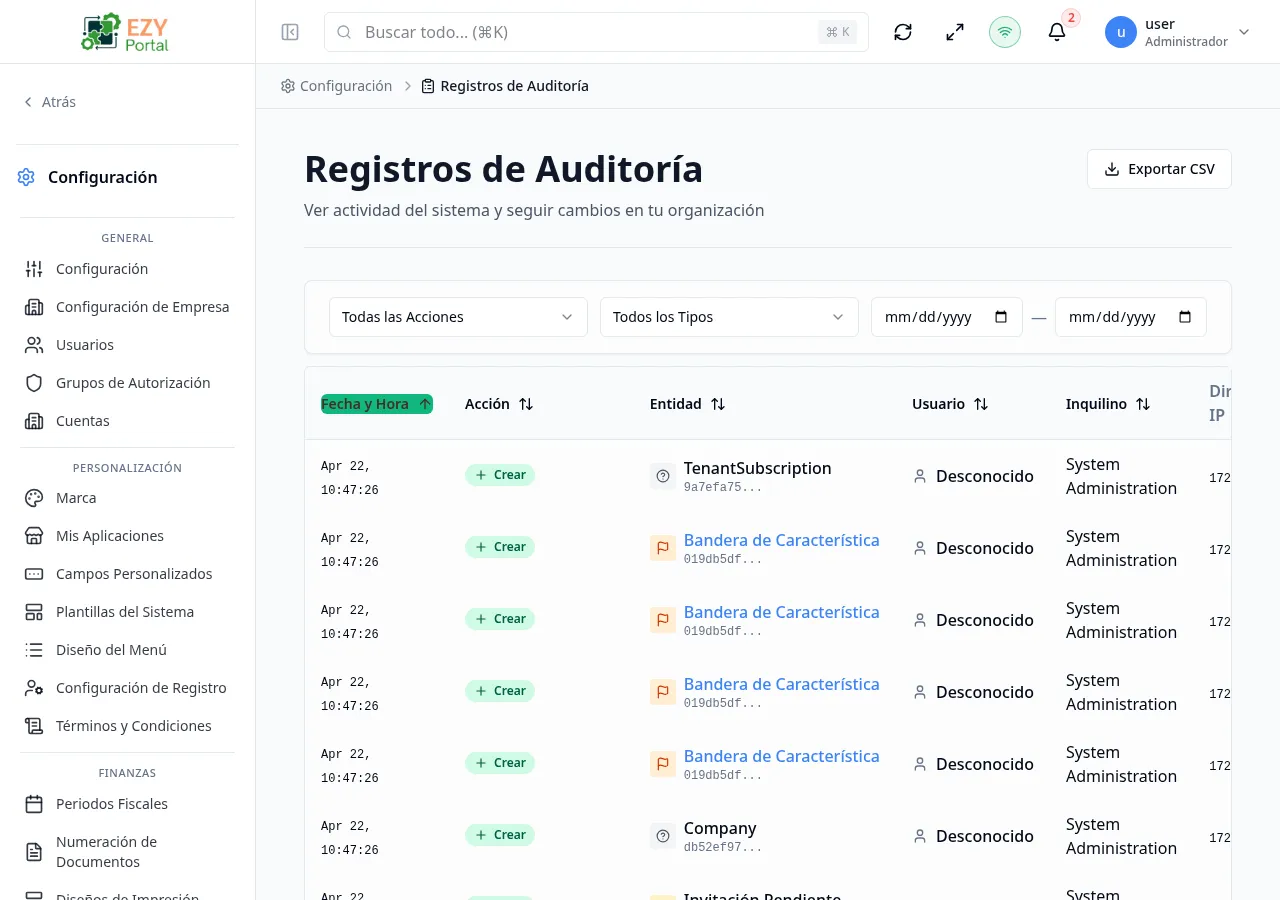Go back with Atrás link

coord(49,102)
